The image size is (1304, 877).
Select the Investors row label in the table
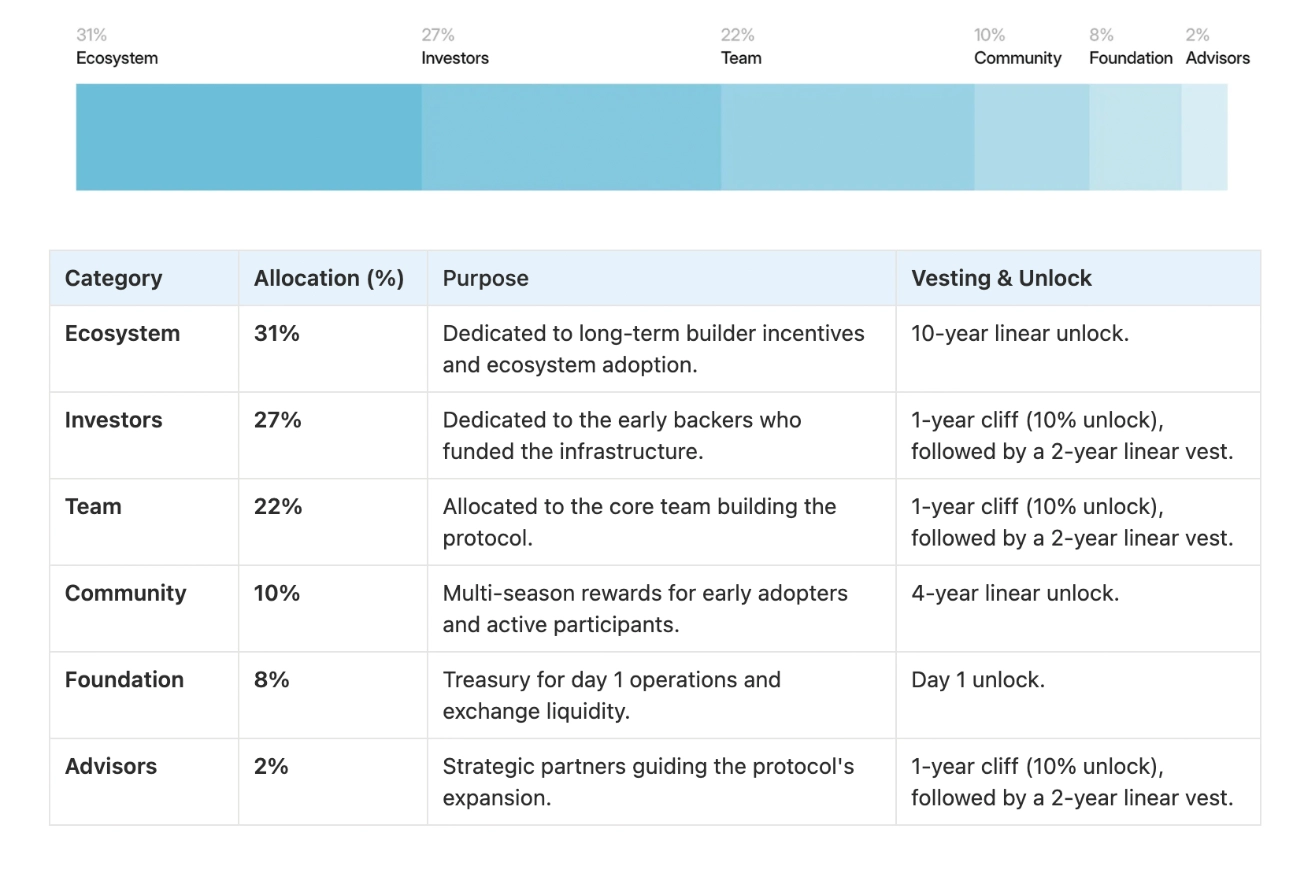pyautogui.click(x=113, y=420)
